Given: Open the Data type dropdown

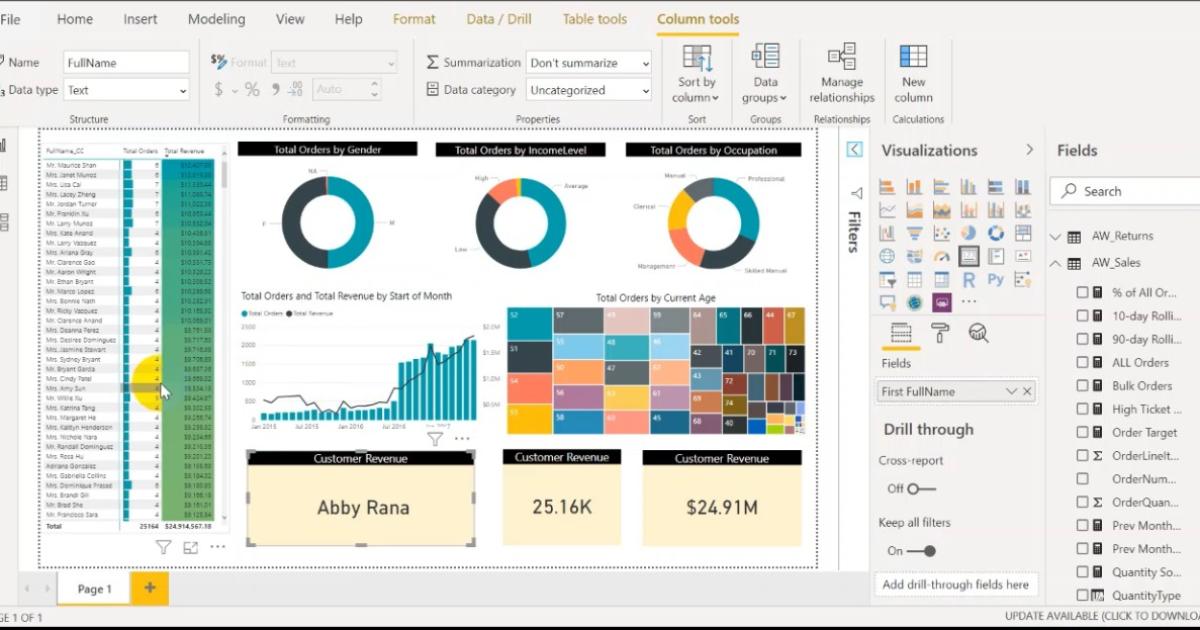Looking at the screenshot, I should (x=126, y=90).
